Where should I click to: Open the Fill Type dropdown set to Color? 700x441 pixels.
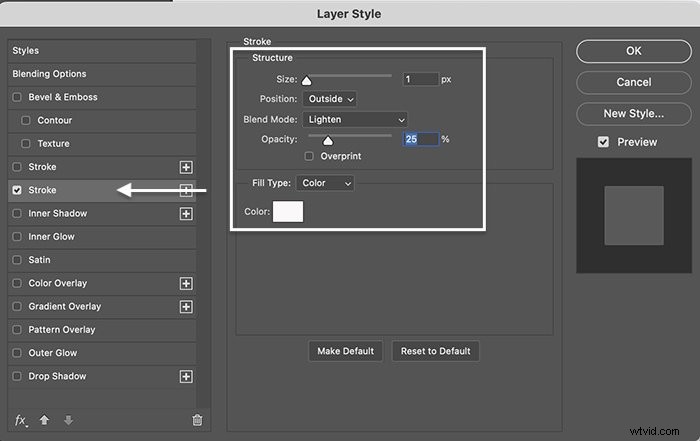[x=325, y=183]
